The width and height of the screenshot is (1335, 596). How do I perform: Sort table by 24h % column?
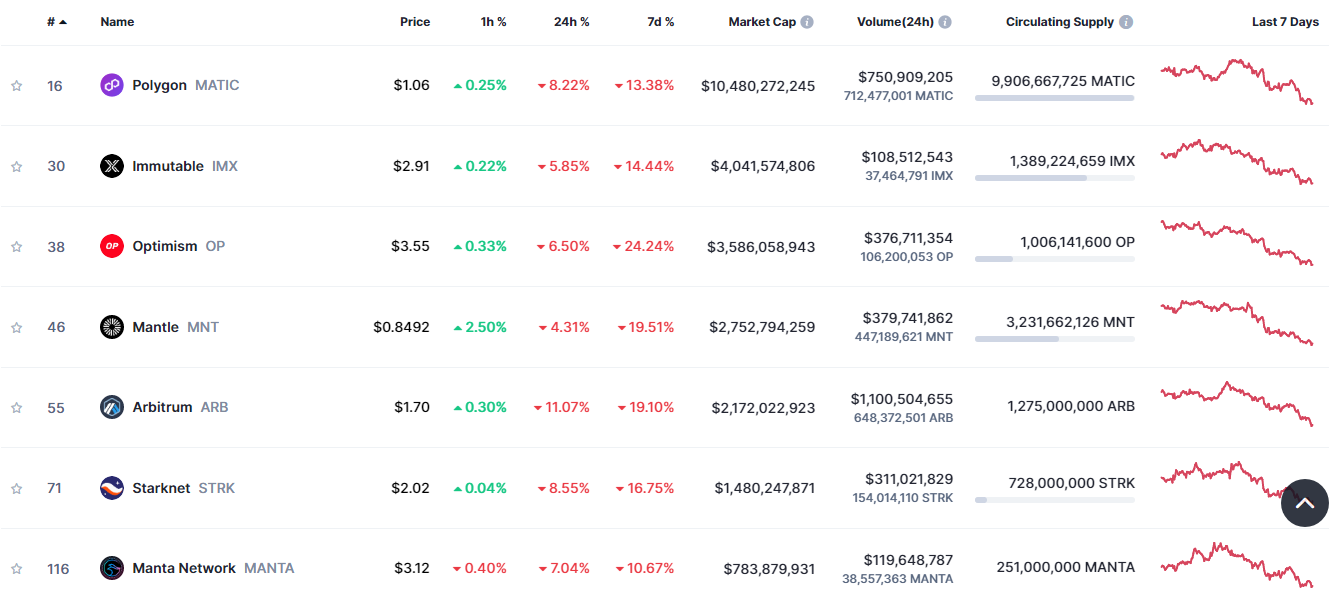[571, 22]
